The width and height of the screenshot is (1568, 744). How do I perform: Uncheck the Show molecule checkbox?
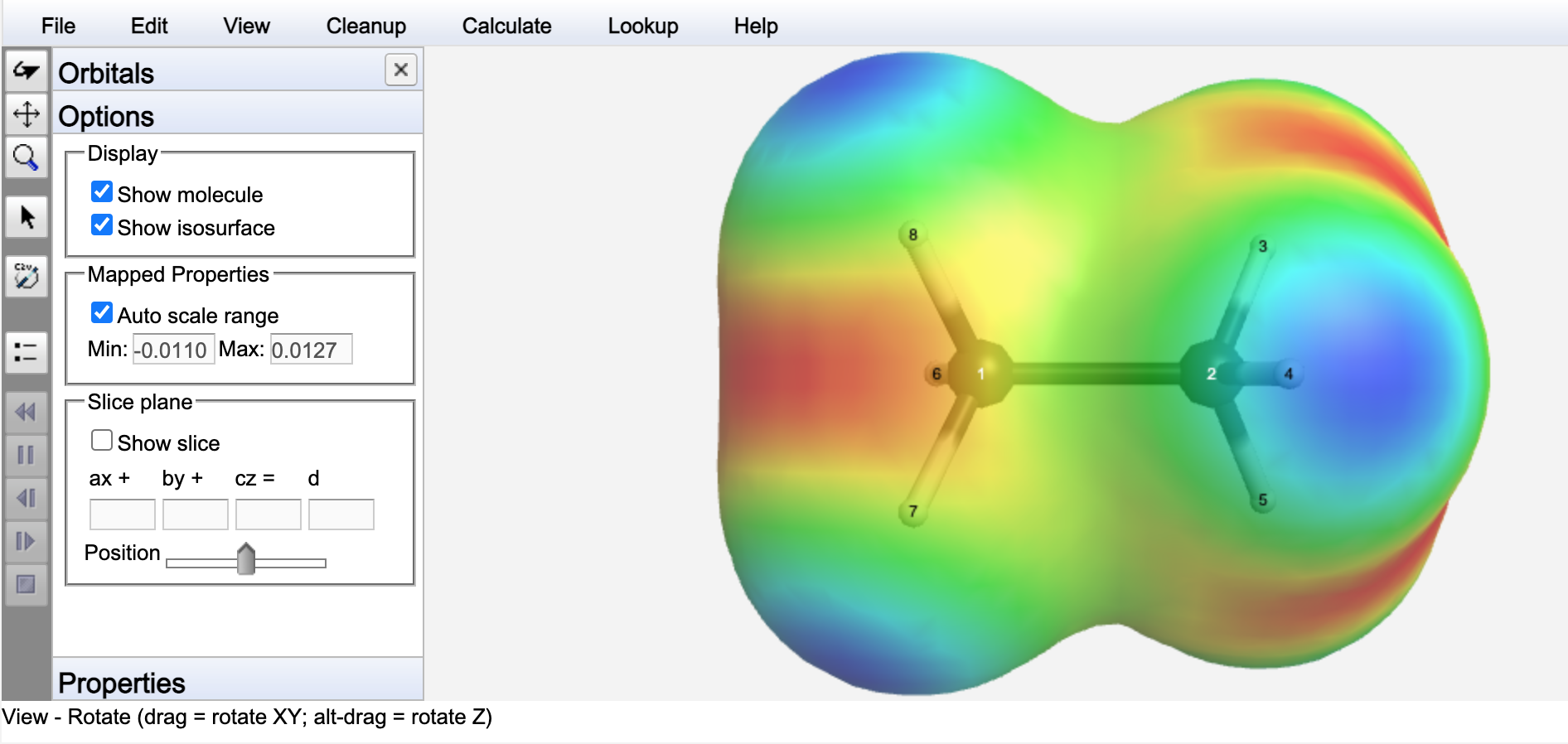click(x=102, y=193)
